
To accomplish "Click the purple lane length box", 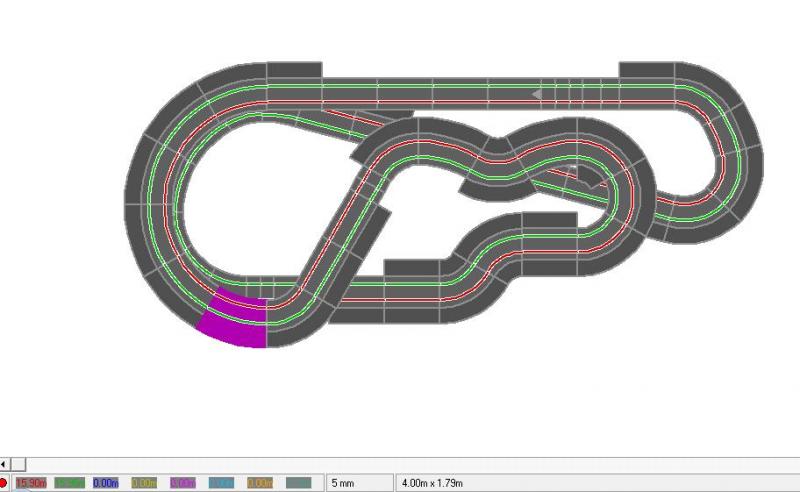I will [x=185, y=483].
